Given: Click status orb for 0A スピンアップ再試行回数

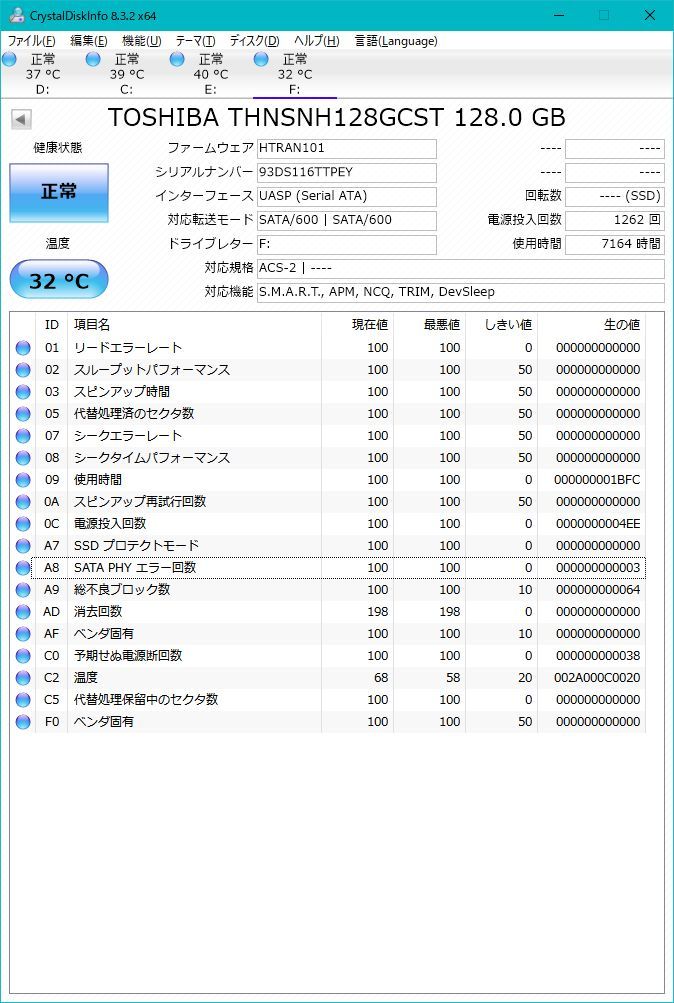Looking at the screenshot, I should tap(23, 502).
